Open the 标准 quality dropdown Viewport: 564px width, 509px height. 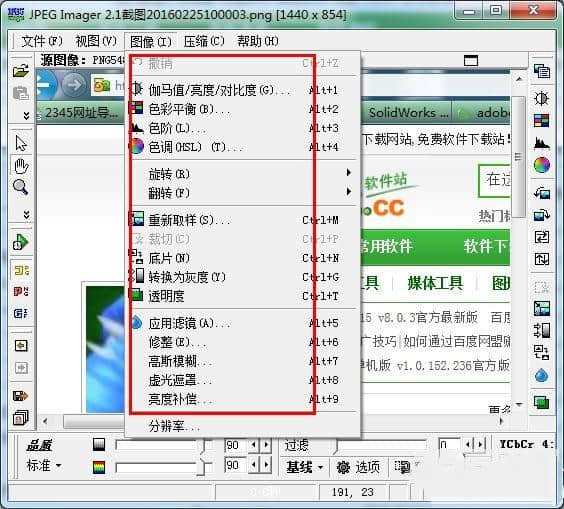(44, 466)
